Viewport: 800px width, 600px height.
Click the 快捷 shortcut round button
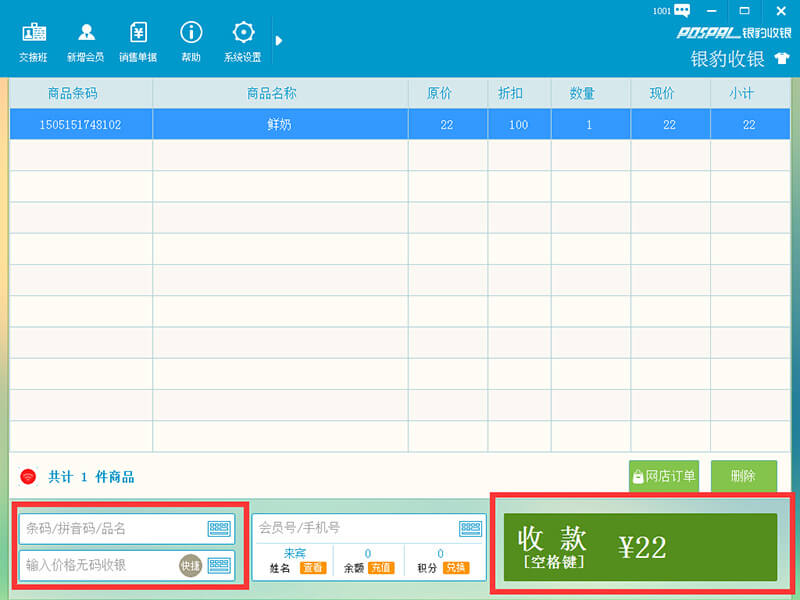190,565
